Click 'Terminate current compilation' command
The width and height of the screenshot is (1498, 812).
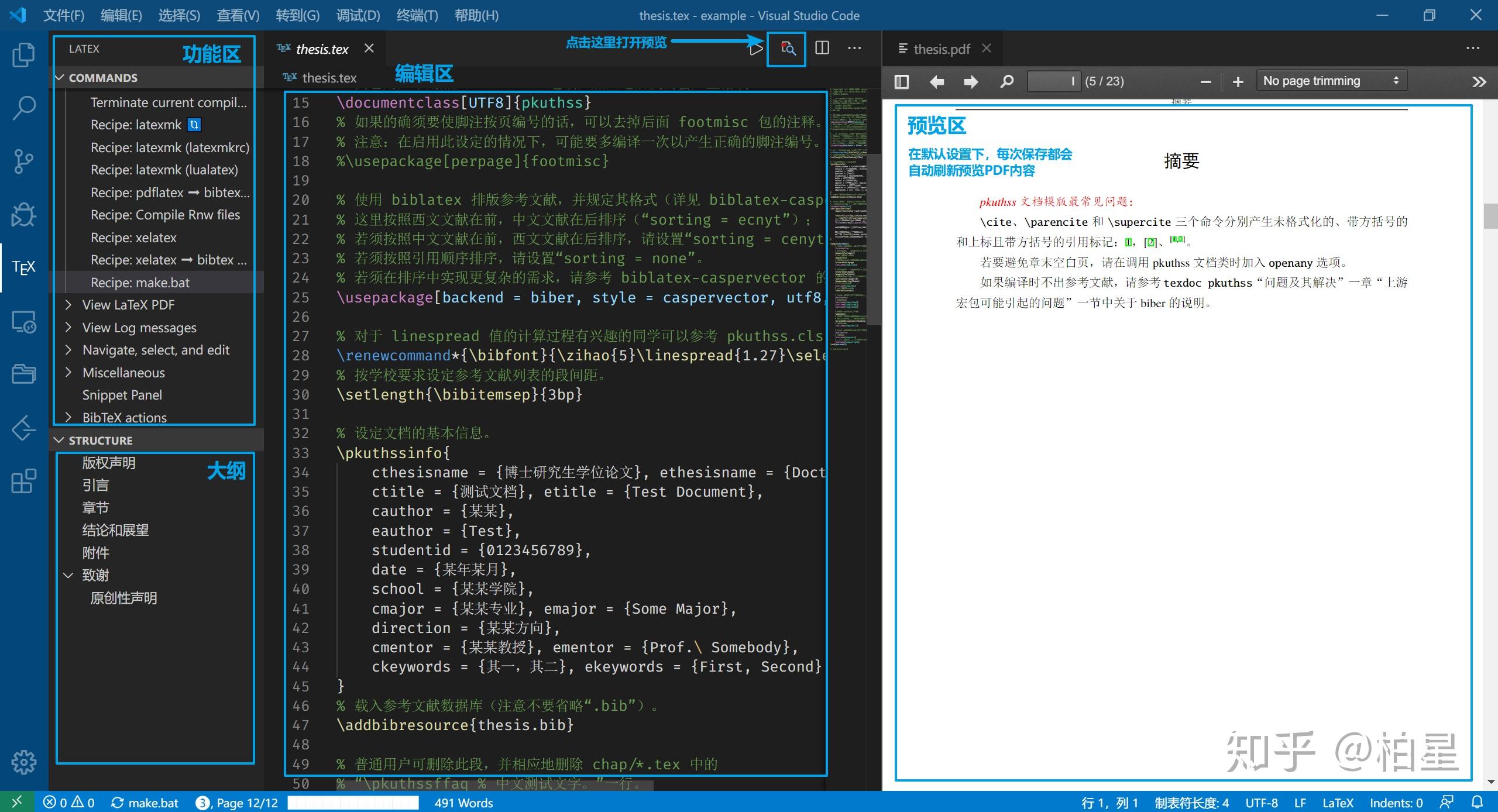click(169, 102)
